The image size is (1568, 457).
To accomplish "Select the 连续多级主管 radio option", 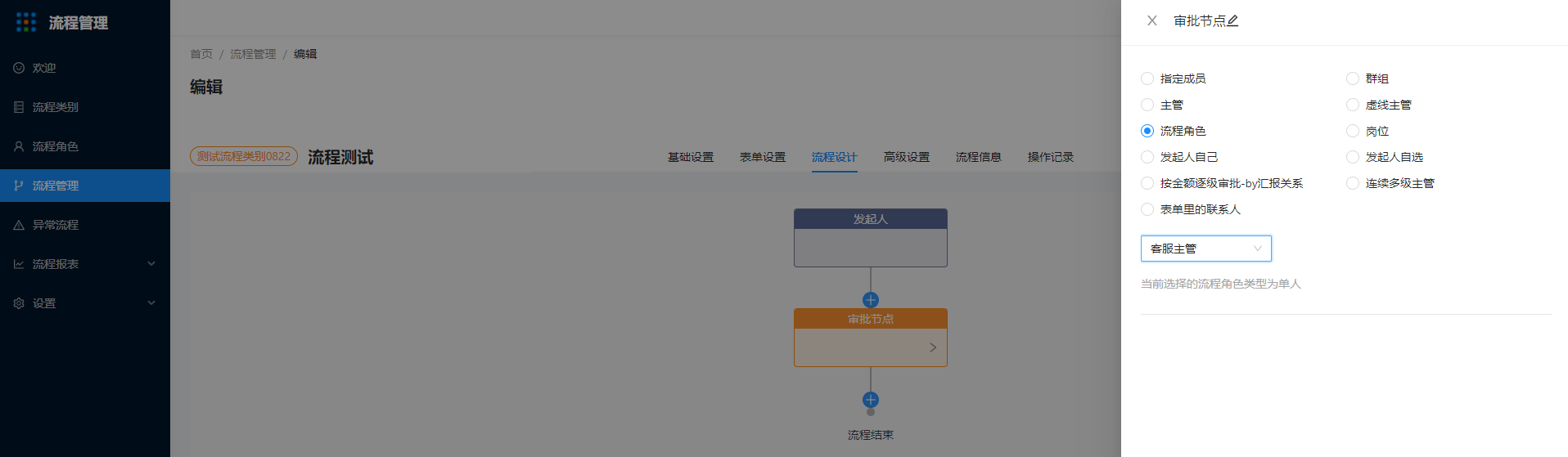I will (x=1353, y=183).
